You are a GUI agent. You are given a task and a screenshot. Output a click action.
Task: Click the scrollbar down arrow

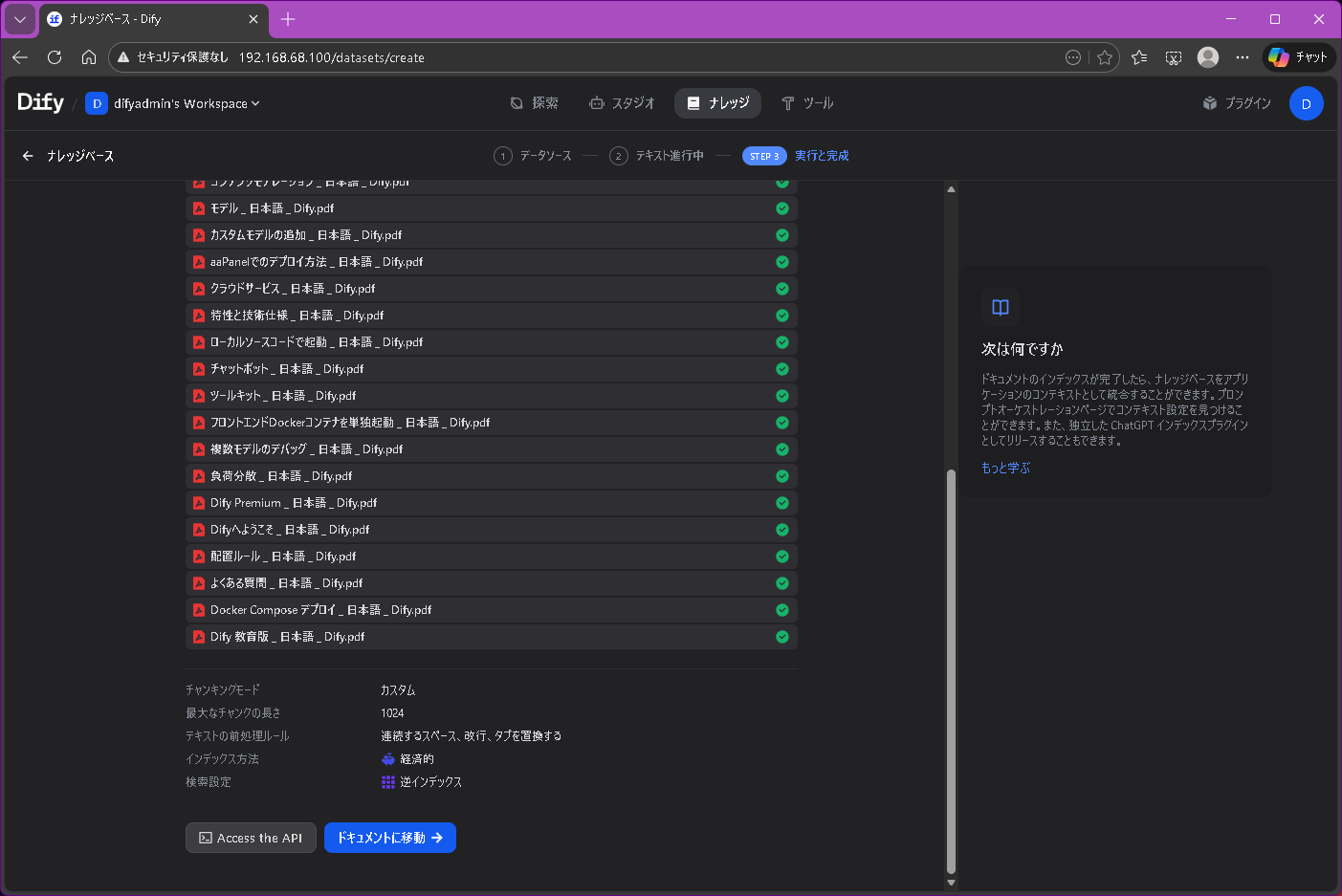click(951, 883)
